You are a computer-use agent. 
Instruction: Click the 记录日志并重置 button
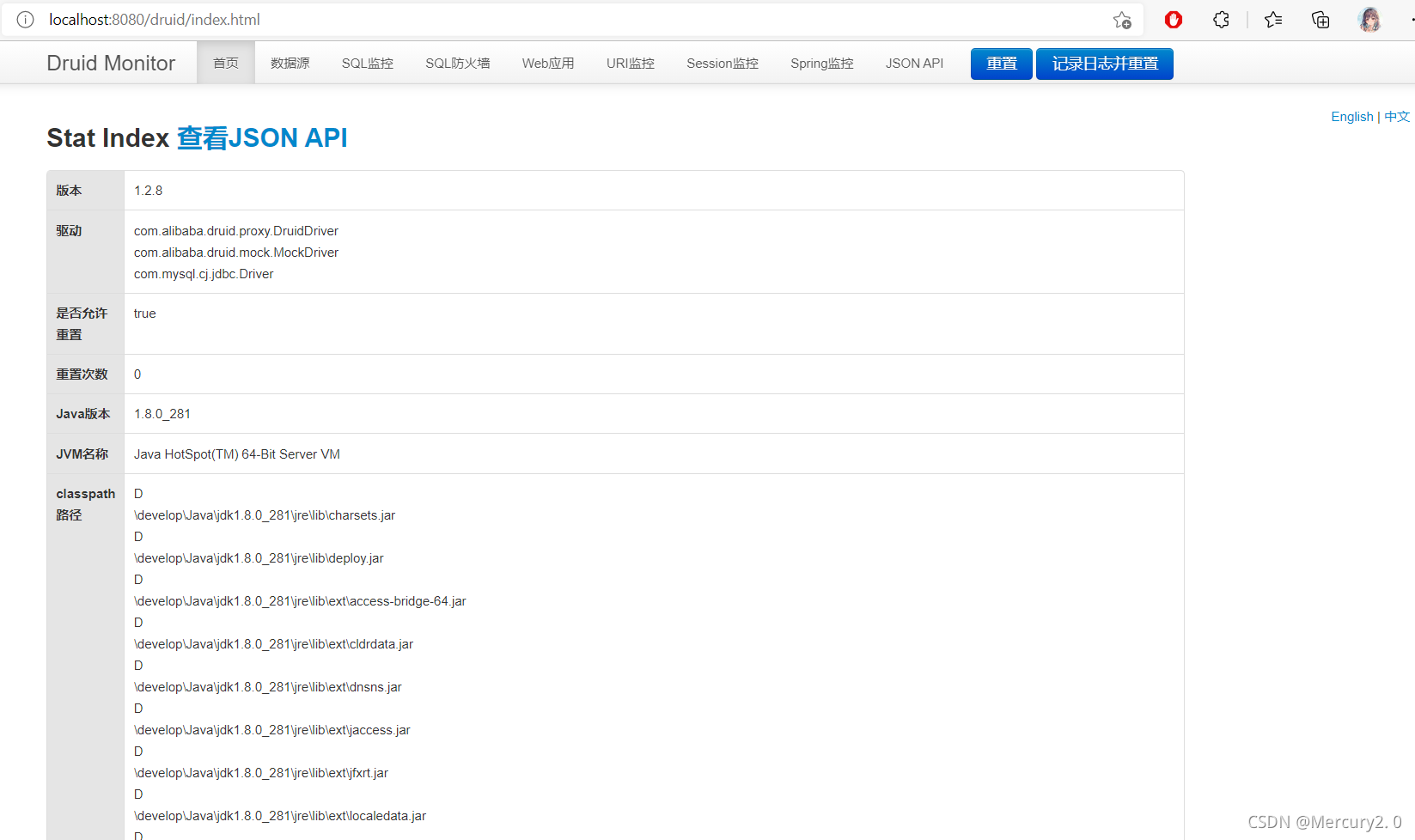(x=1105, y=64)
